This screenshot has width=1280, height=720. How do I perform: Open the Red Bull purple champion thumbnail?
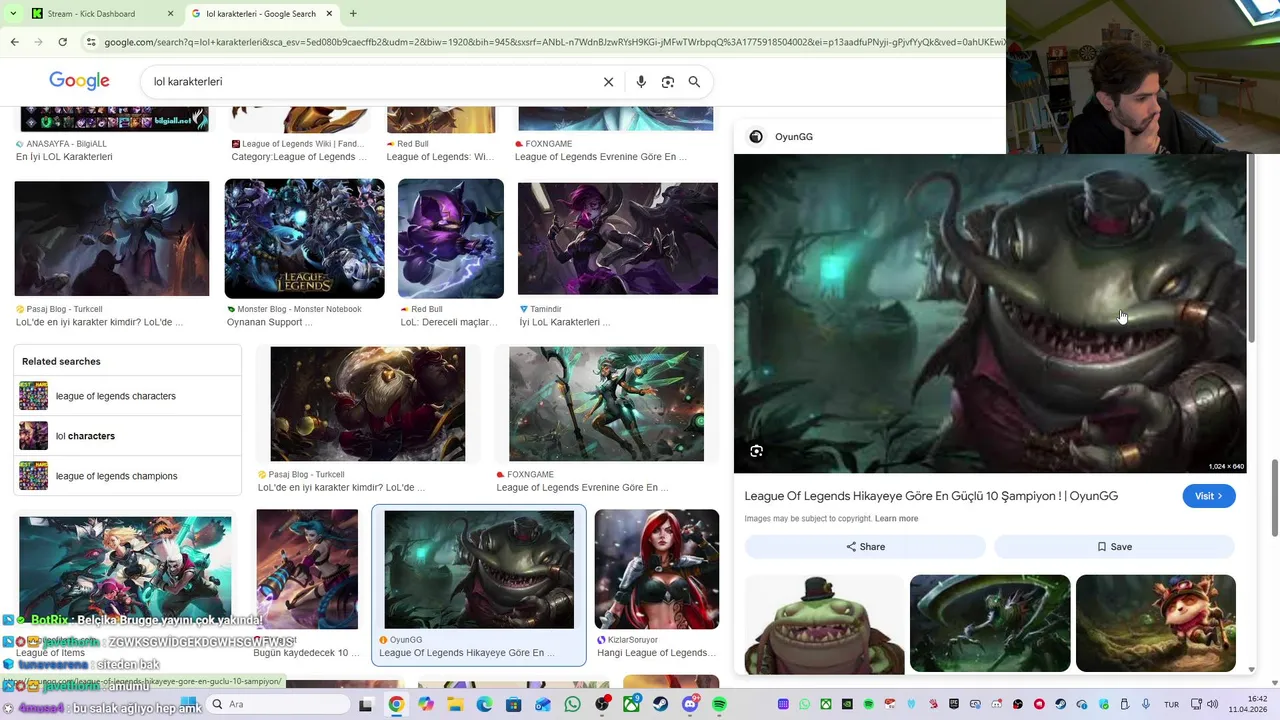pyautogui.click(x=451, y=238)
